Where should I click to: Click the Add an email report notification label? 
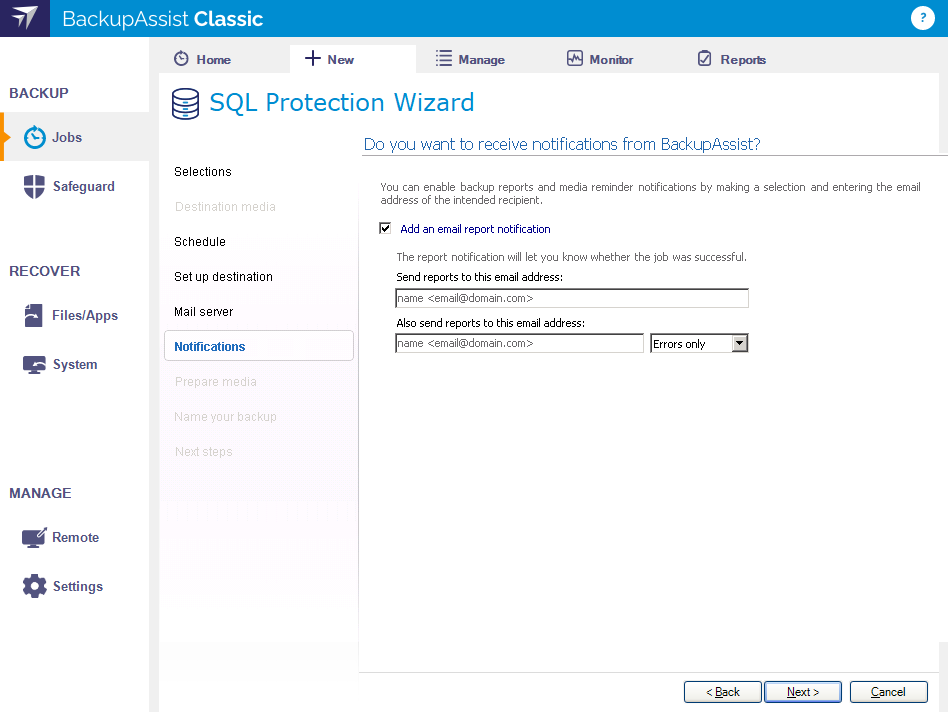pos(475,229)
